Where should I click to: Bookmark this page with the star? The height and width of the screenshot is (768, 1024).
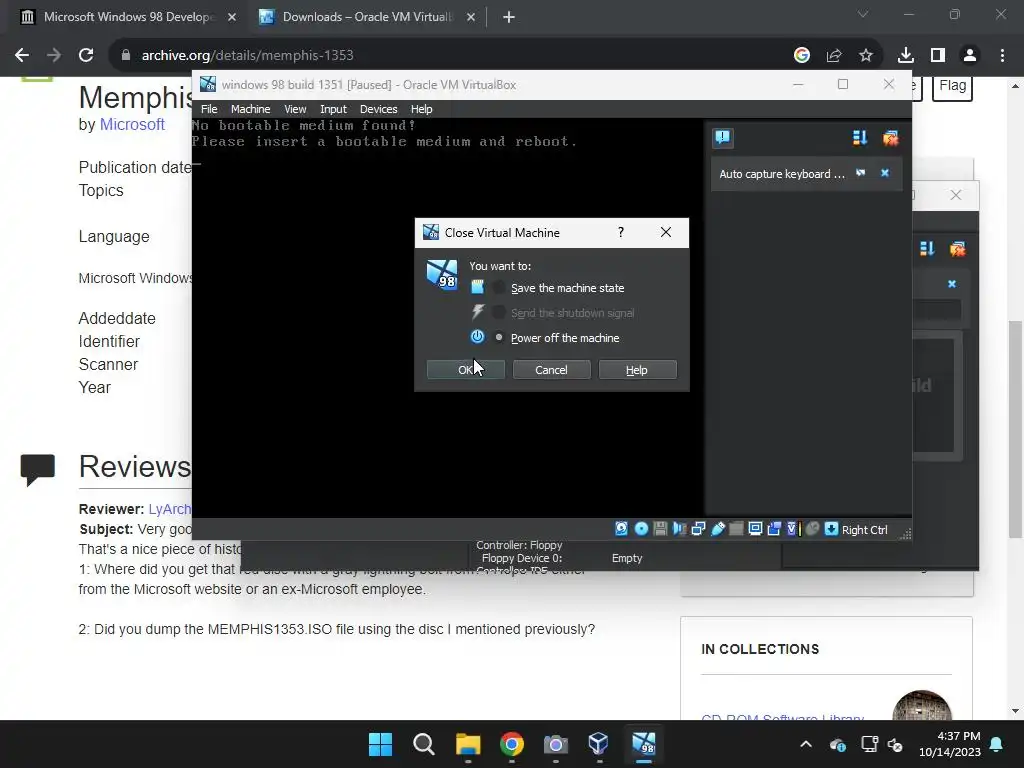tap(866, 55)
